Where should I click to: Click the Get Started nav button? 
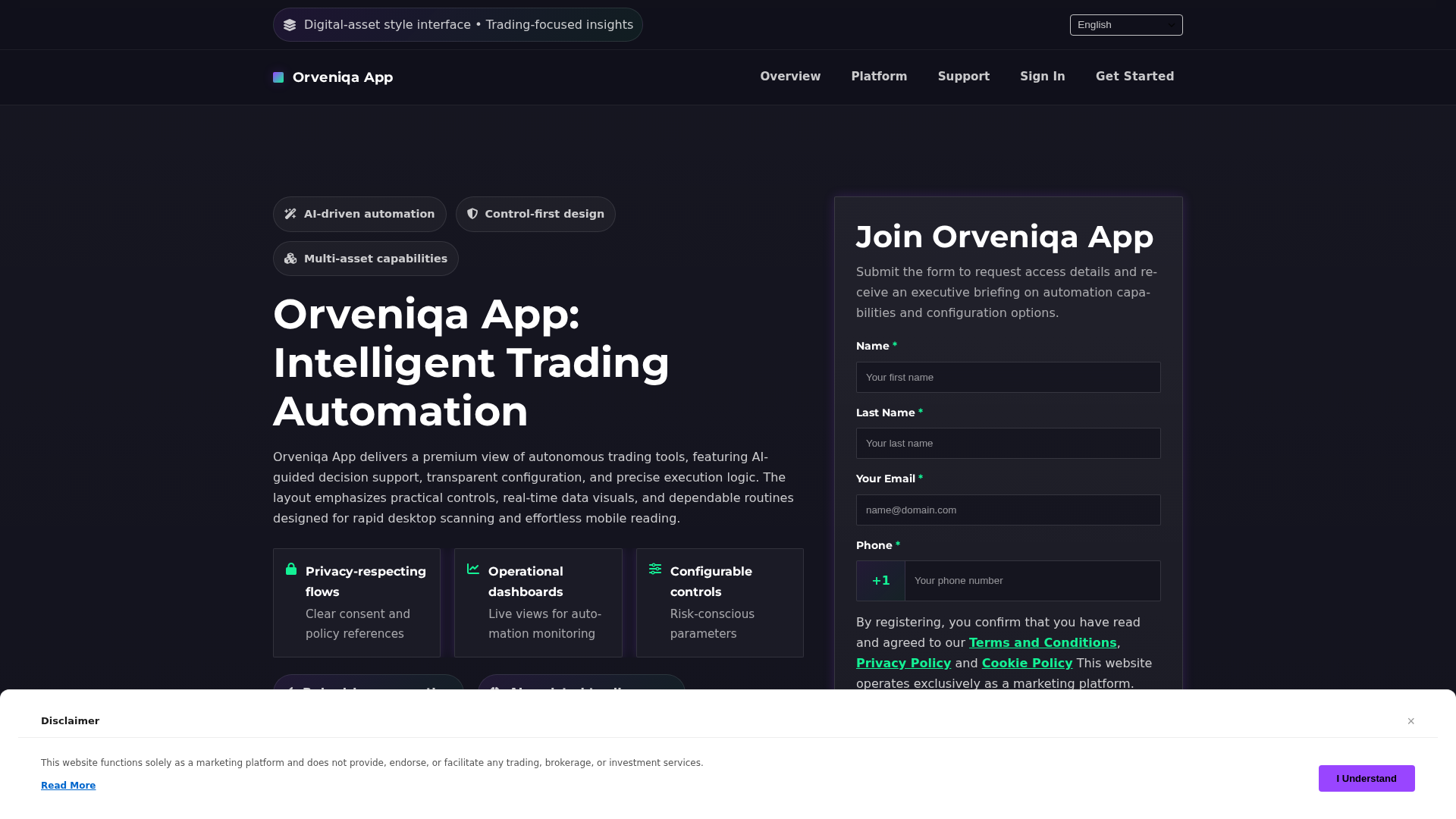pos(1134,77)
